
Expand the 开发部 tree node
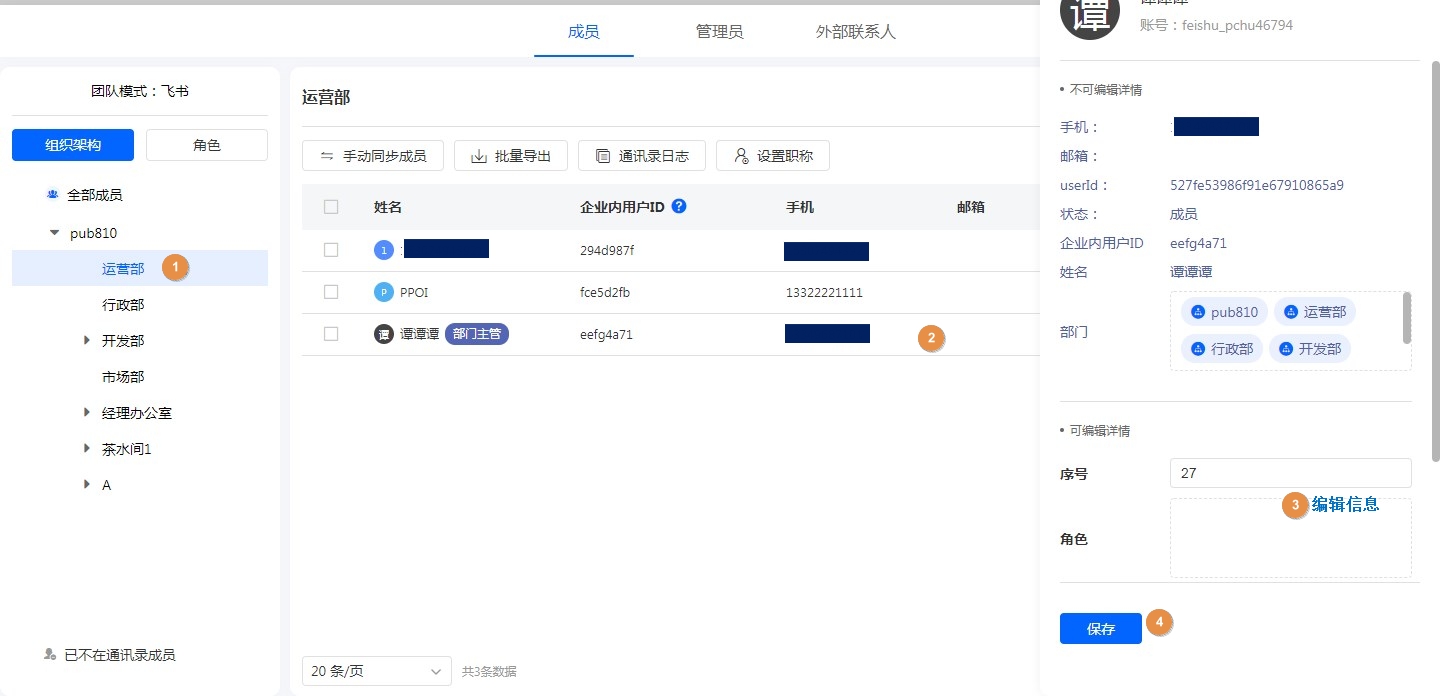(x=87, y=341)
